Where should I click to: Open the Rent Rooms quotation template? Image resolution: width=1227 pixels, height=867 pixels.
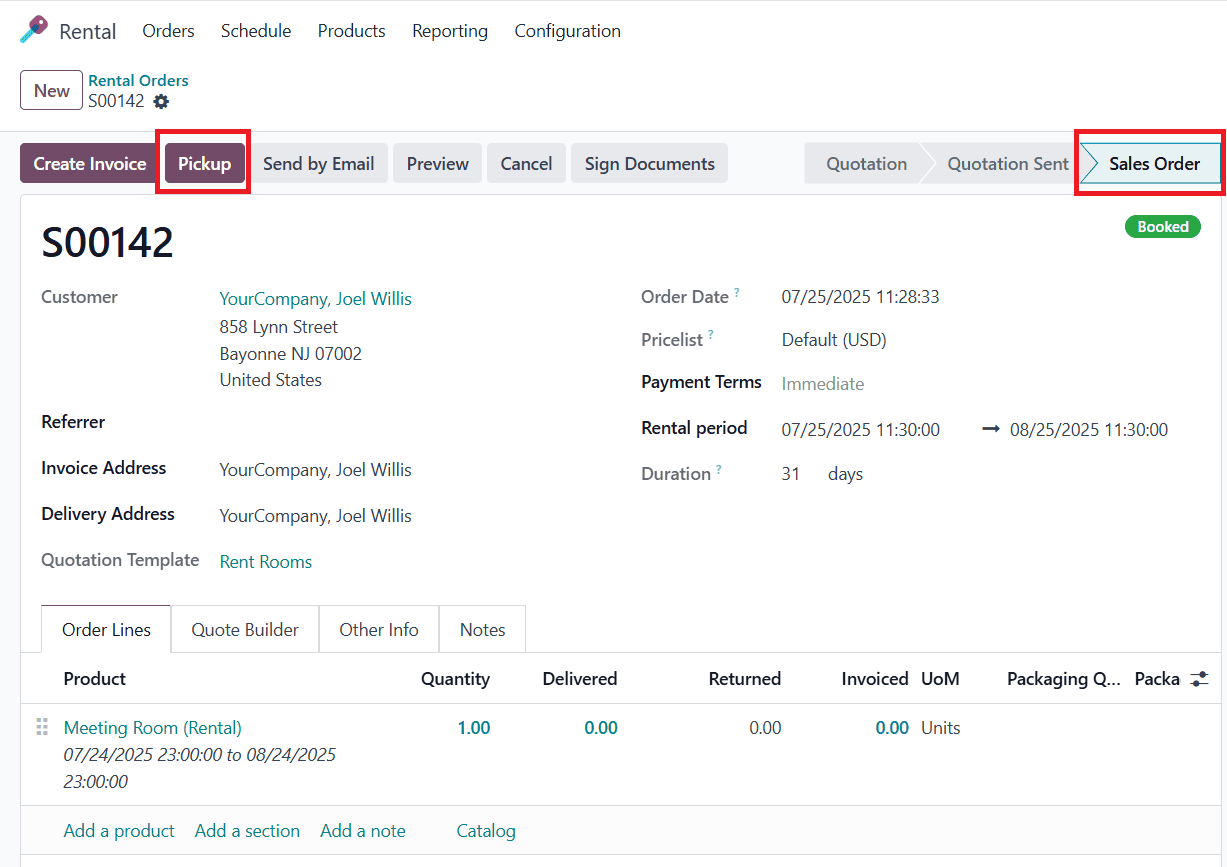pos(265,562)
